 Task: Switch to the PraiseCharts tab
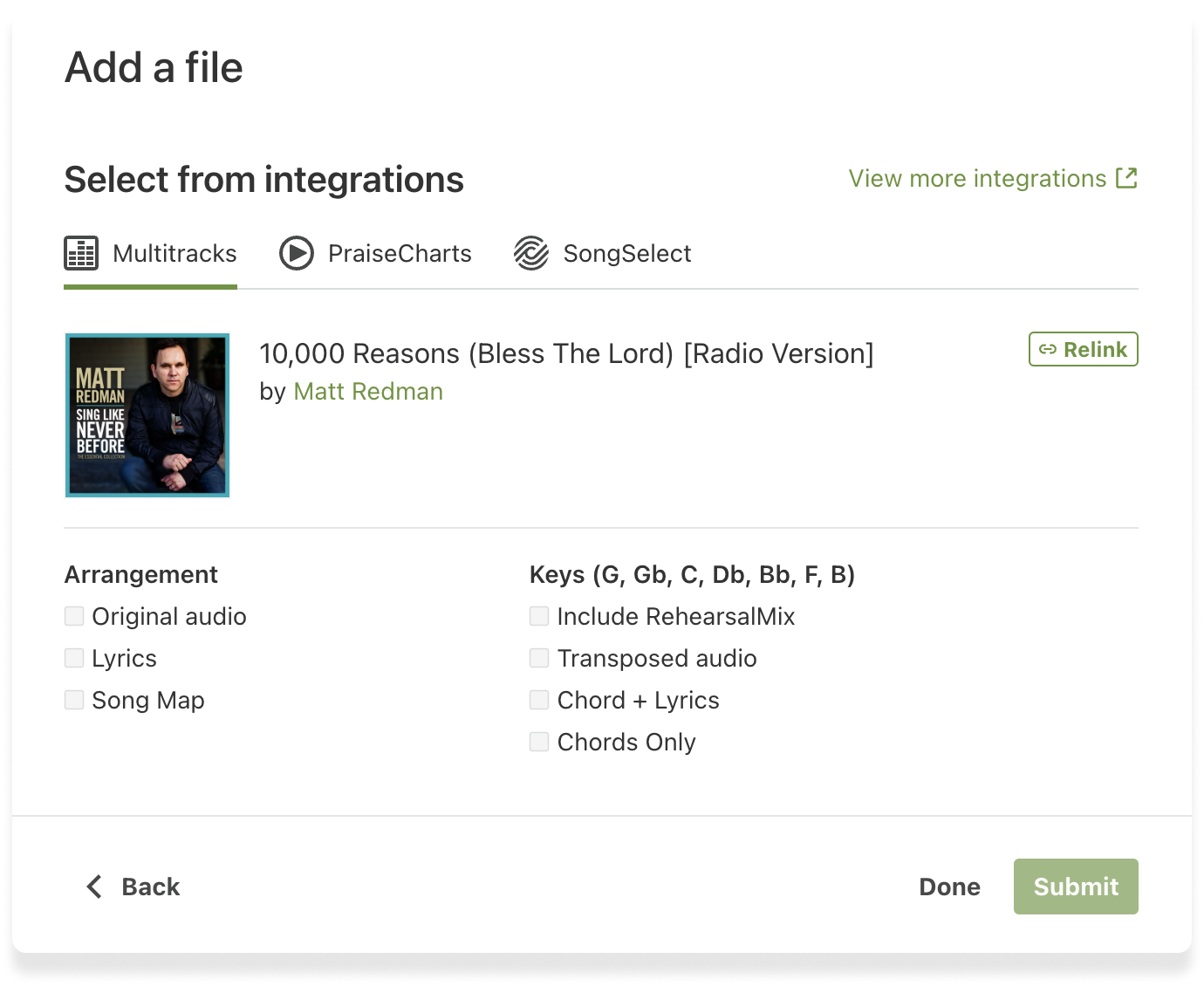point(399,254)
